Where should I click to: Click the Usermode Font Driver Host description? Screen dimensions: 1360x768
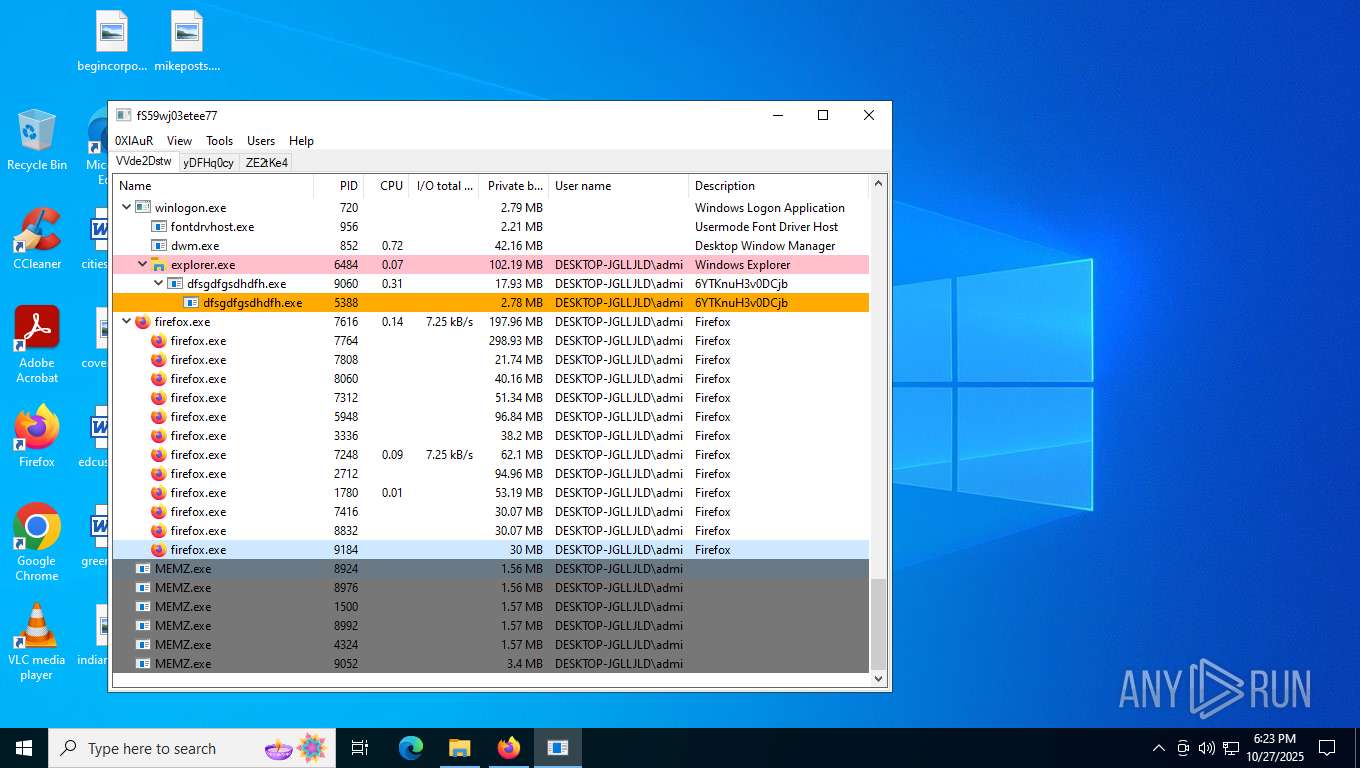(x=767, y=227)
